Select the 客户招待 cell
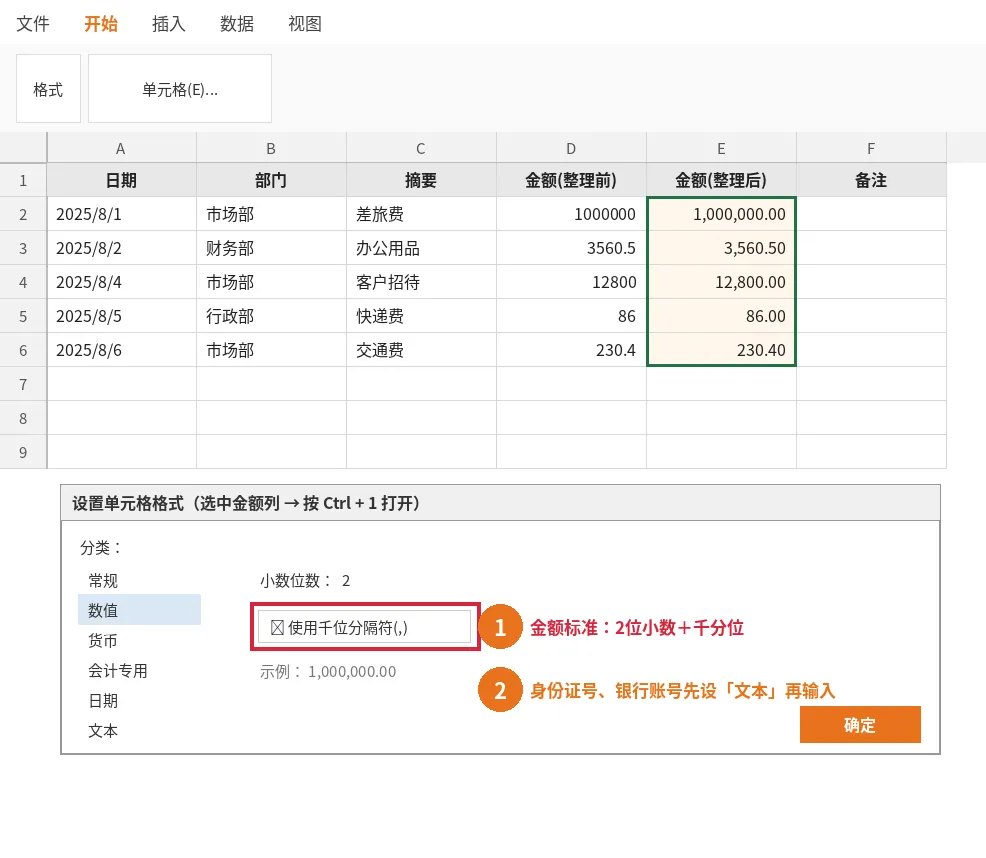The height and width of the screenshot is (858, 986). click(x=421, y=282)
